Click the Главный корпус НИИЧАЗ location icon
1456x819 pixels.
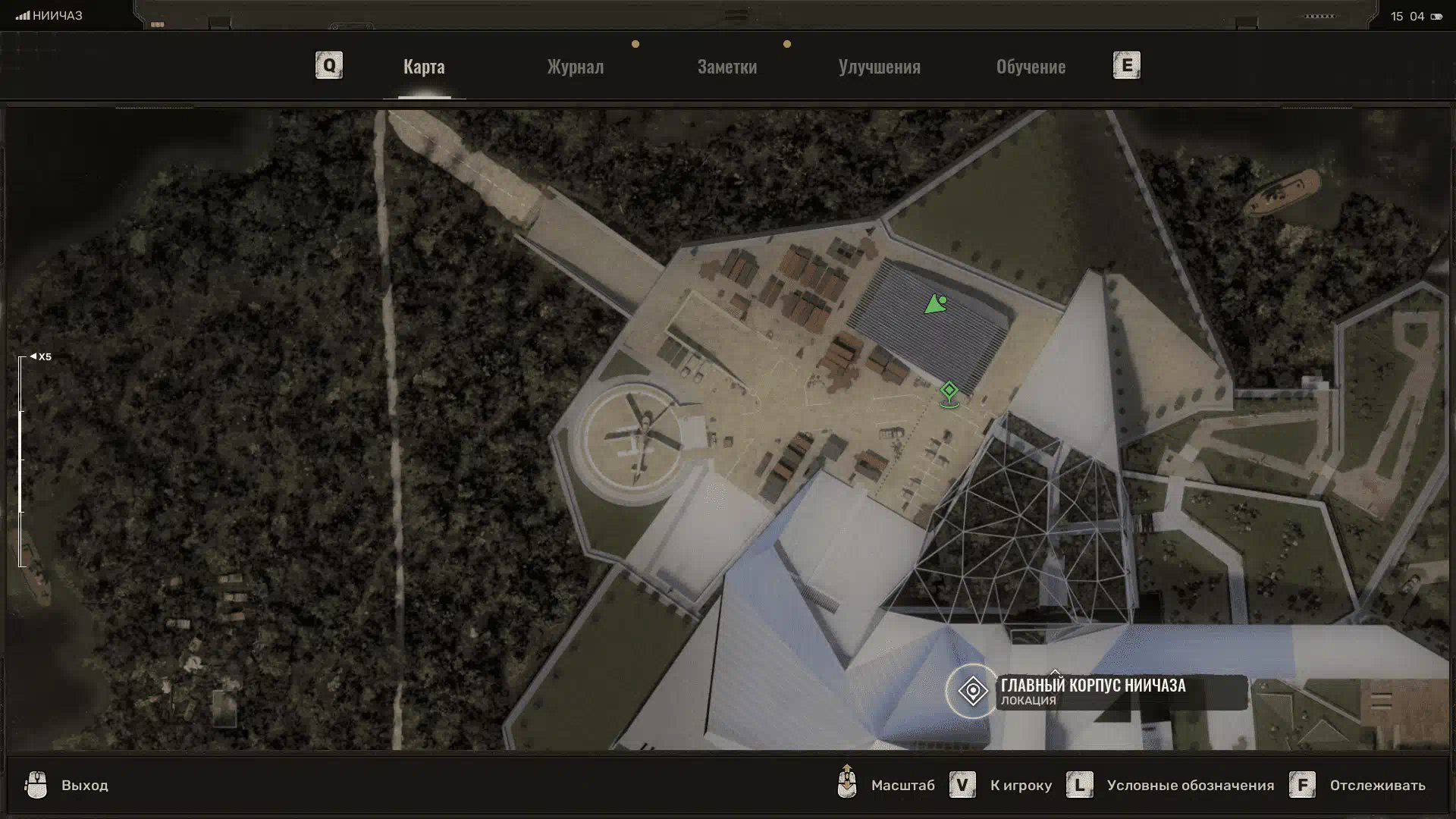[x=972, y=691]
